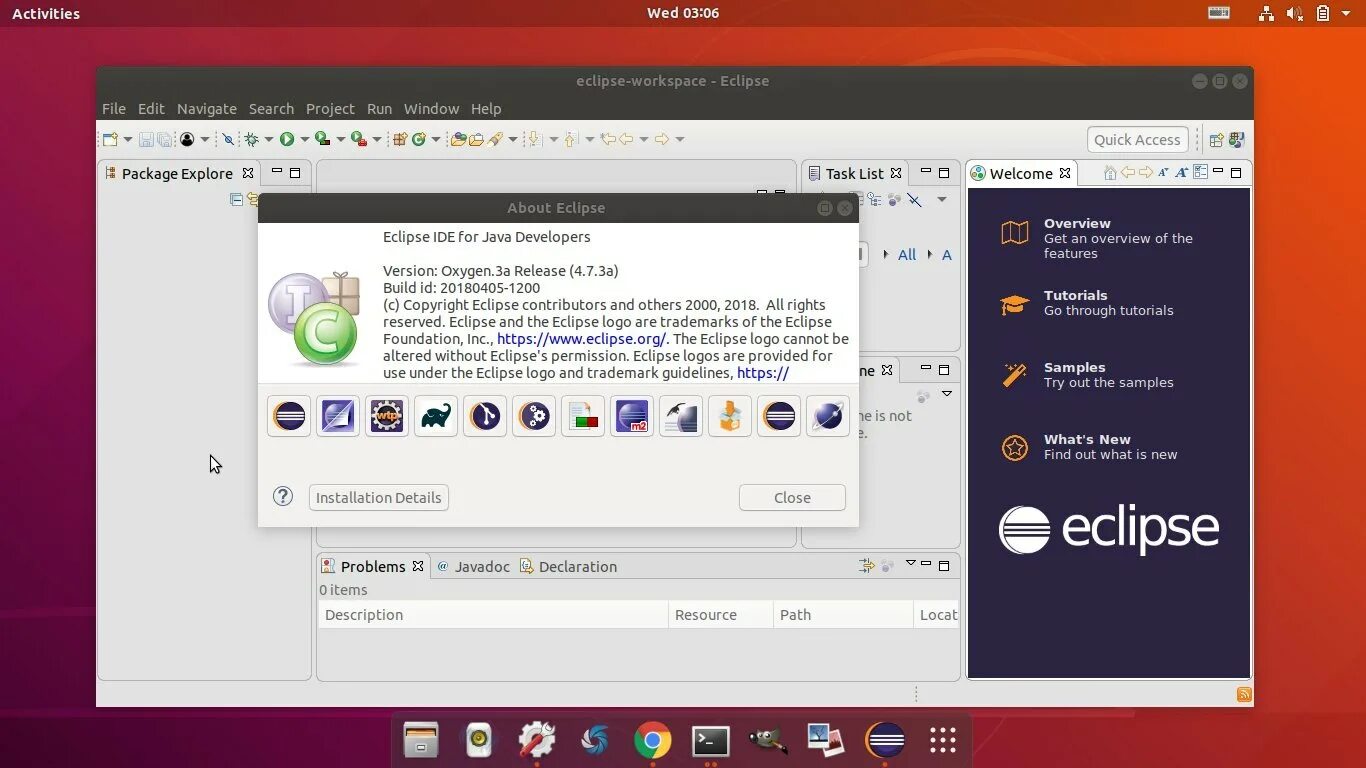The image size is (1366, 768).
Task: Click Magnify font size icon in Welcome
Action: pos(1182,172)
